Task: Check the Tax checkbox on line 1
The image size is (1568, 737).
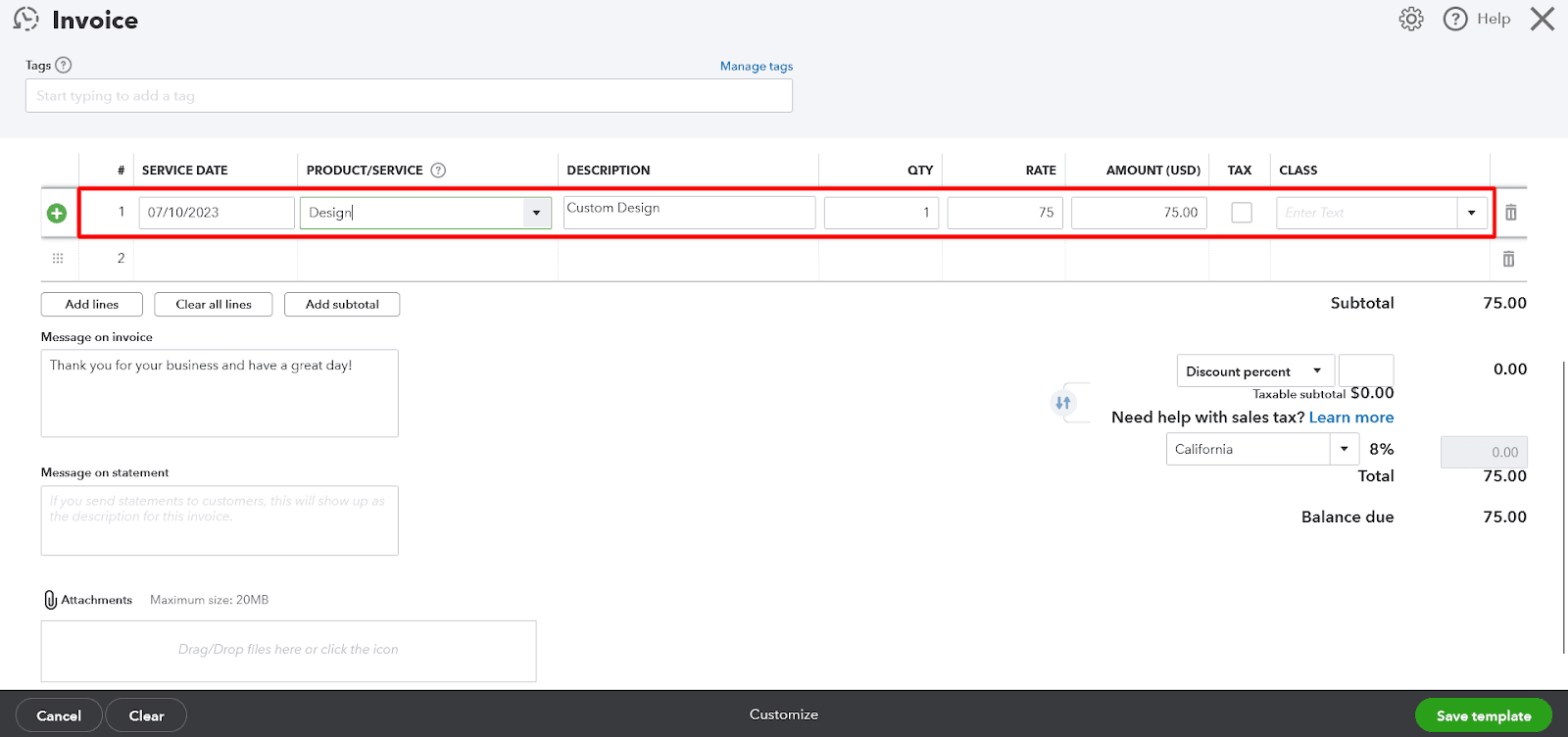Action: coord(1241,213)
